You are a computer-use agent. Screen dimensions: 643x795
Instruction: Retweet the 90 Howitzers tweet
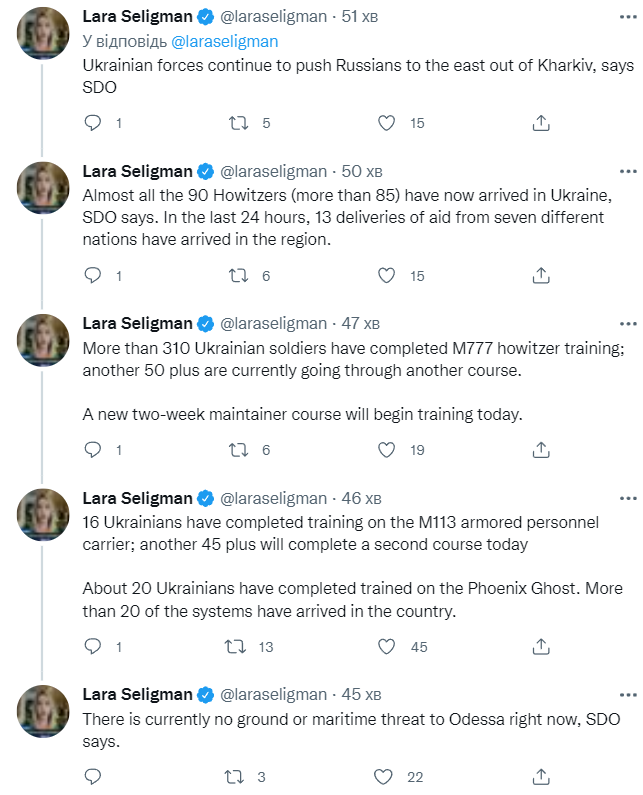click(x=240, y=275)
